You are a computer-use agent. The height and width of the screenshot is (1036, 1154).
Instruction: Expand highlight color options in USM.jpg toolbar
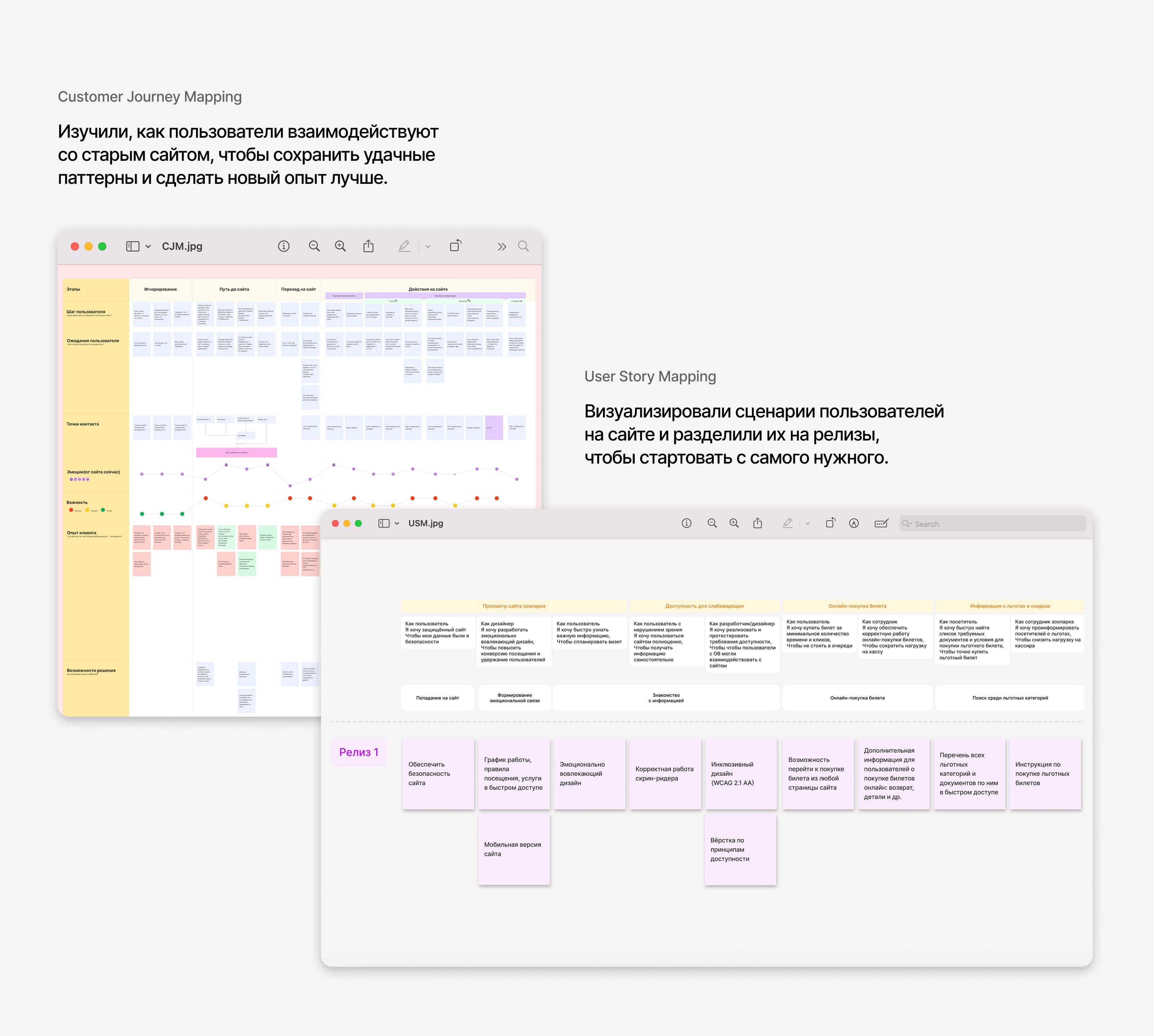(807, 524)
